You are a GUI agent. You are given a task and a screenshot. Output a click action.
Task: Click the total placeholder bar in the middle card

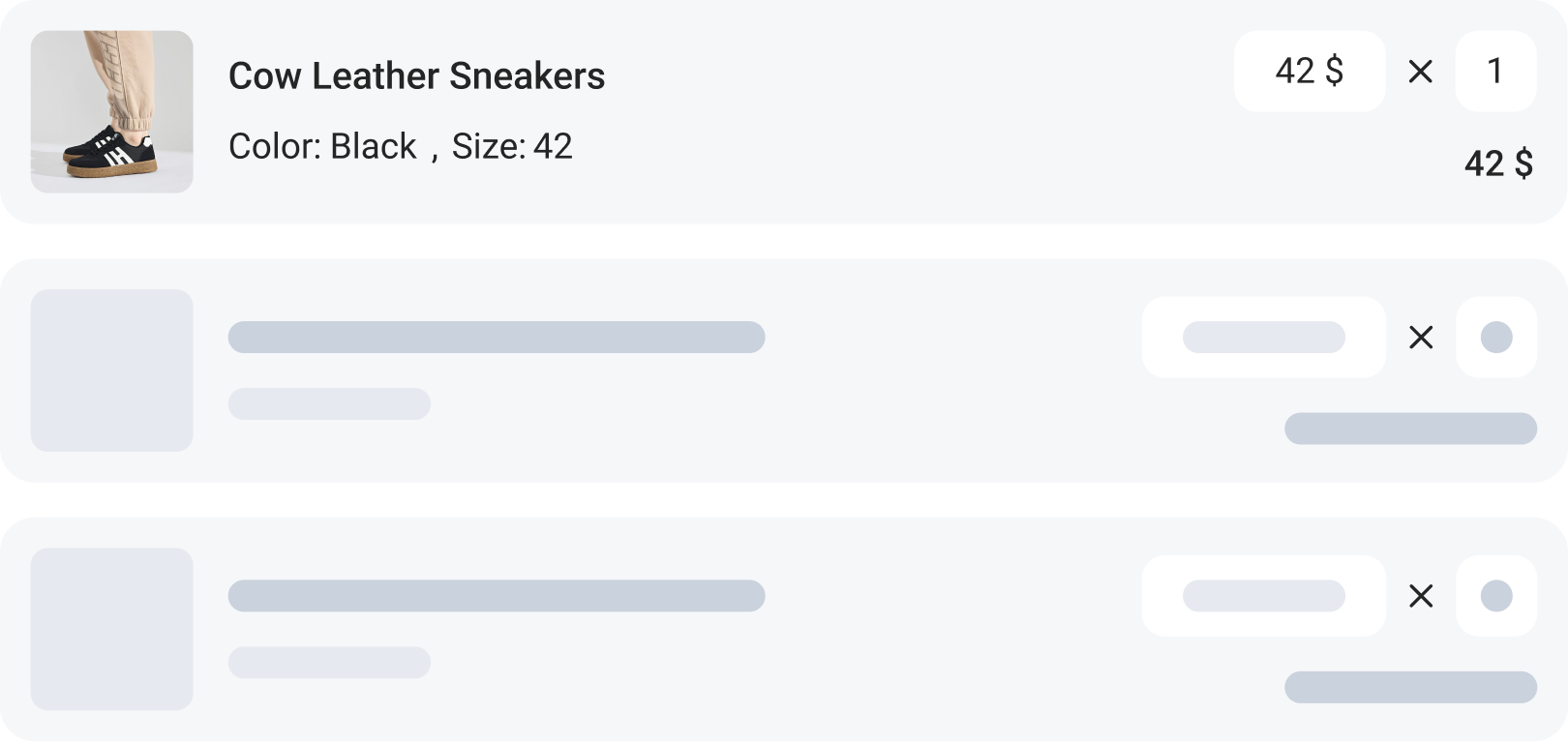coord(1410,429)
